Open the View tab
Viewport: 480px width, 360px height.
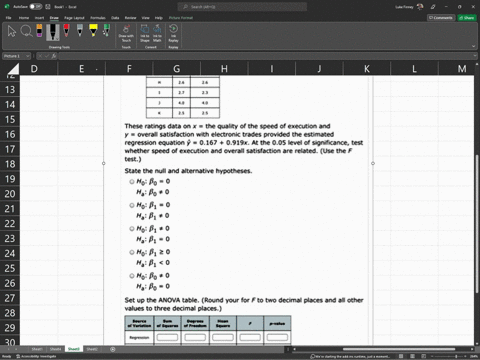coord(146,18)
